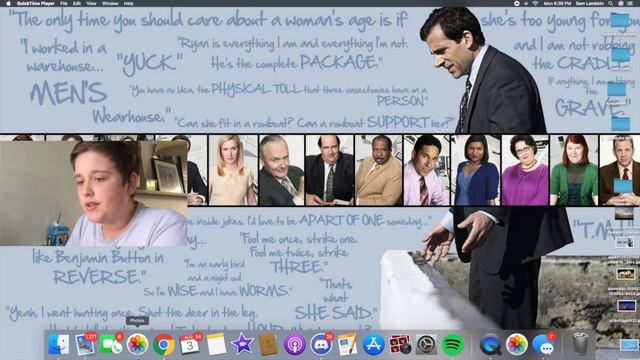Open Pages app in dock
This screenshot has width=640, height=360.
coord(347,345)
